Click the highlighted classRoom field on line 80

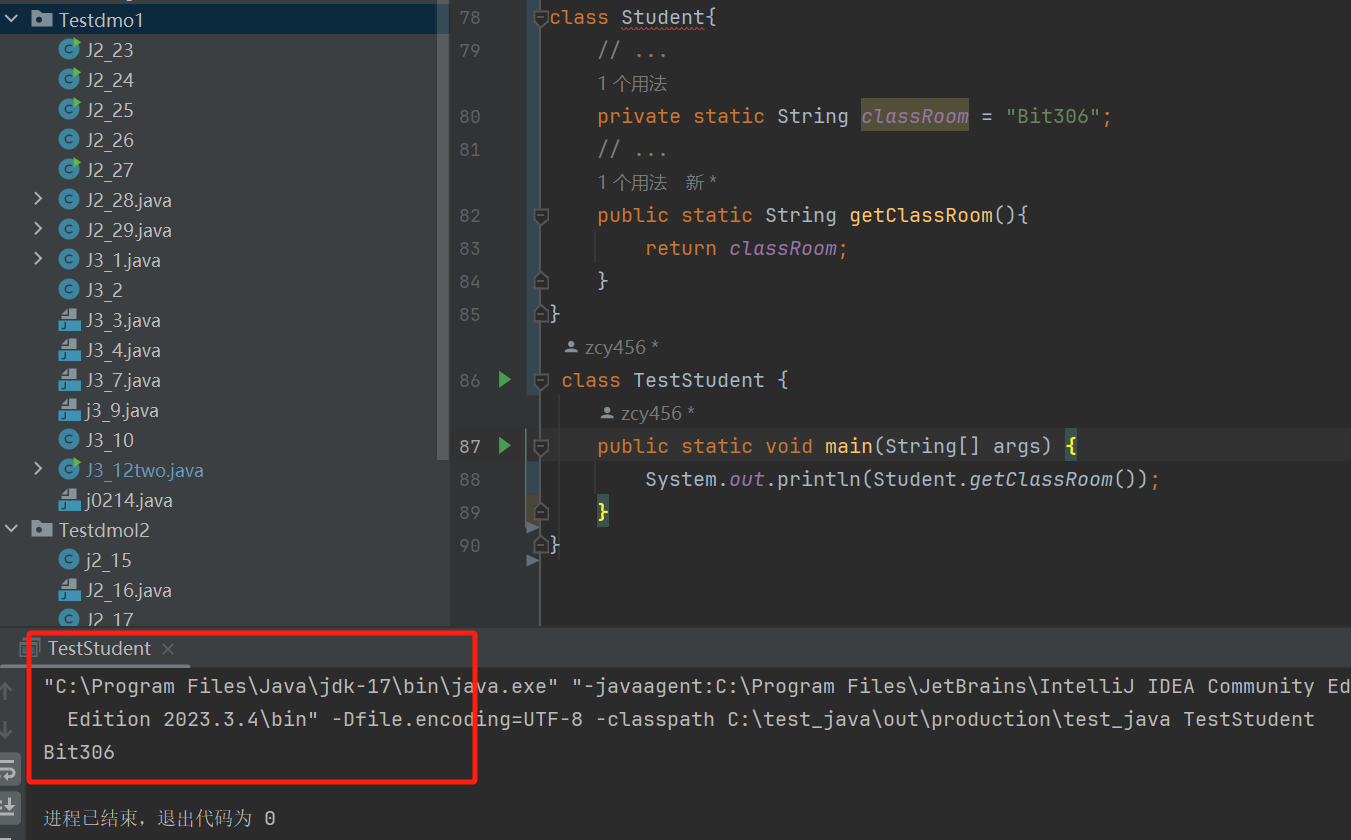tap(915, 117)
